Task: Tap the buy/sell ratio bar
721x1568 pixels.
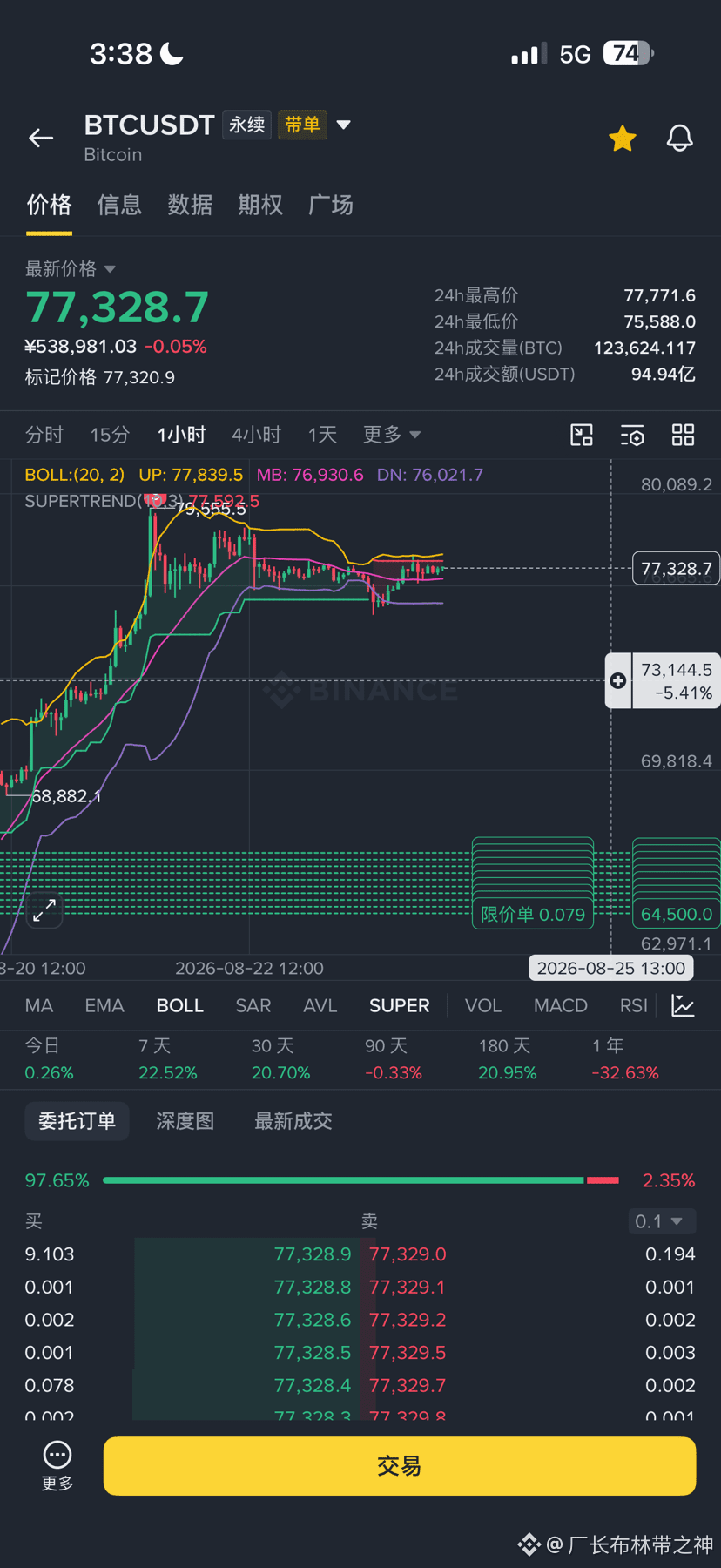Action: (360, 1180)
